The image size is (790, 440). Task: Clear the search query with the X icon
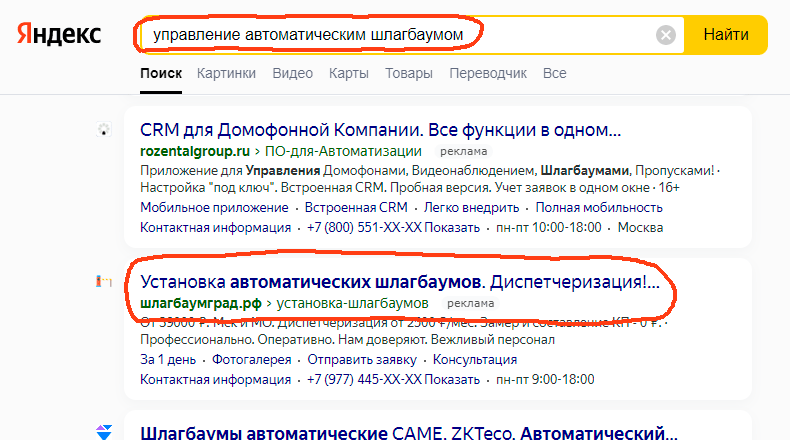click(666, 35)
